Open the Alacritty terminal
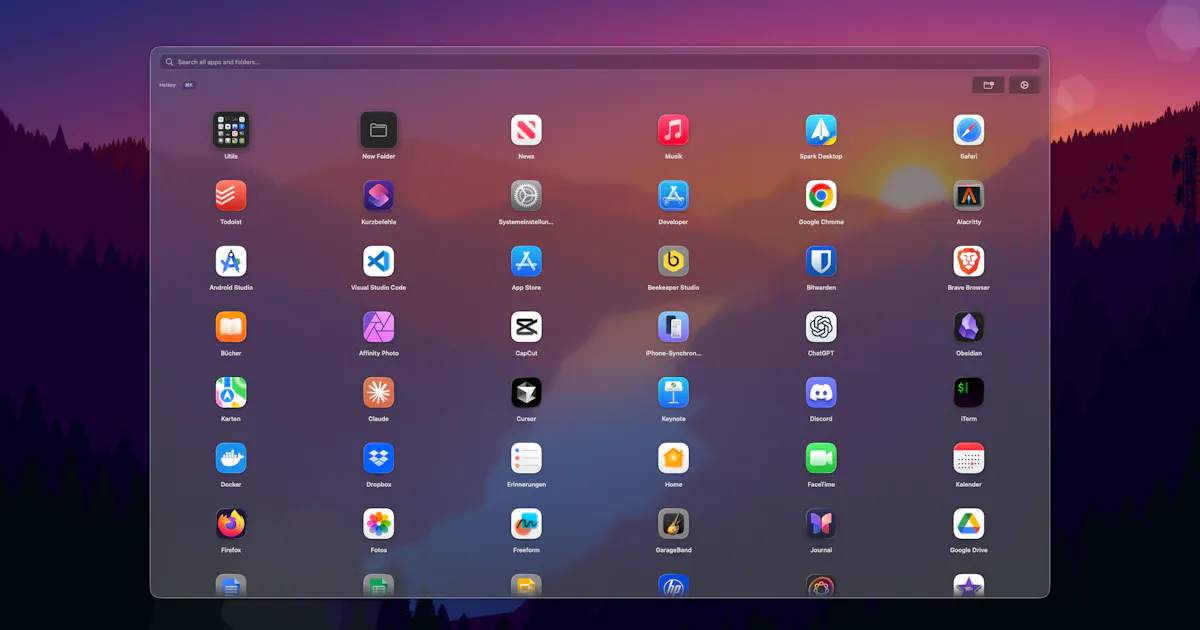The height and width of the screenshot is (630, 1200). [969, 196]
